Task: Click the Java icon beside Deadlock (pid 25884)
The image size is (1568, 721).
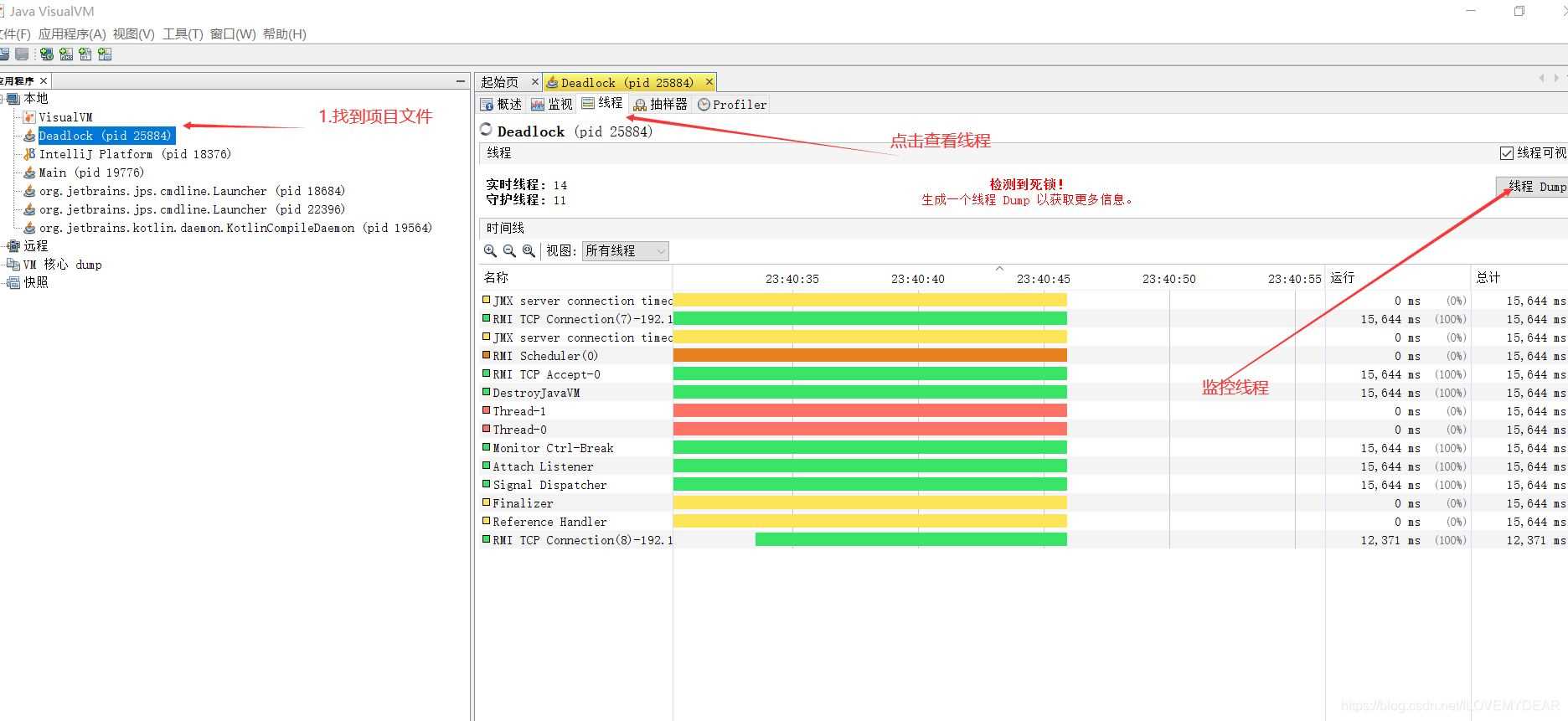Action: 29,136
